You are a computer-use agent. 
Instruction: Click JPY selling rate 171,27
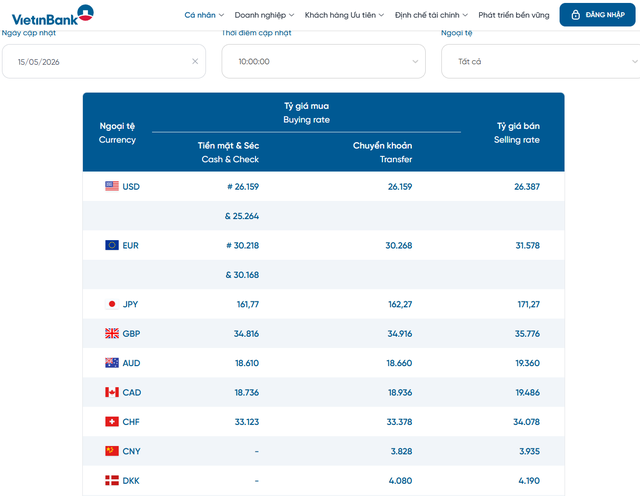(529, 304)
